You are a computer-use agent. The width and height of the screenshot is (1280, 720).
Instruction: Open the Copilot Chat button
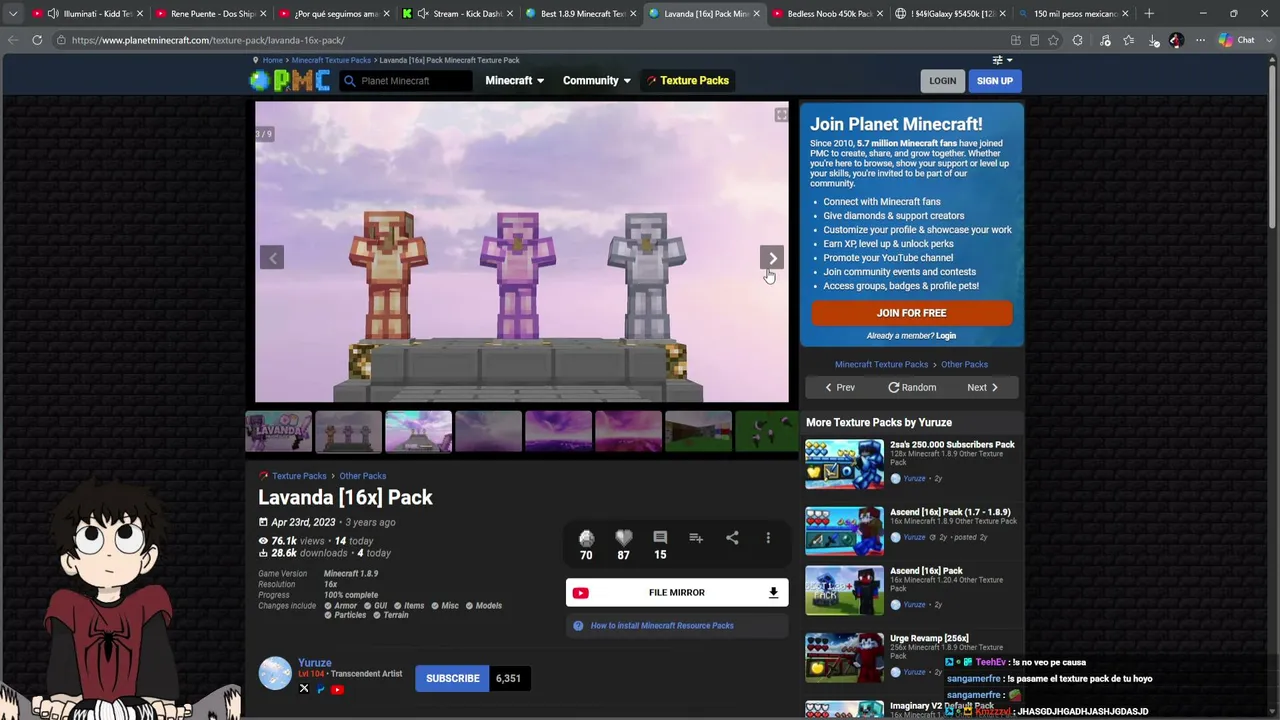(1237, 40)
